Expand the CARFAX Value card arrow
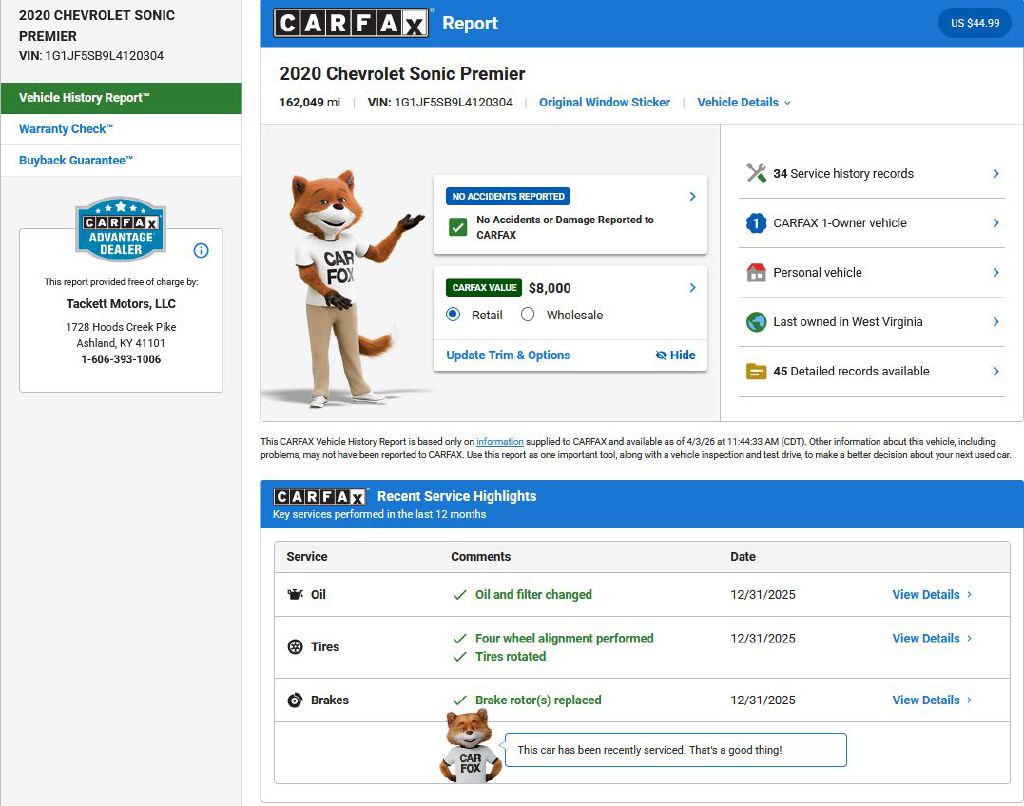Viewport: 1024px width, 806px height. (x=692, y=288)
